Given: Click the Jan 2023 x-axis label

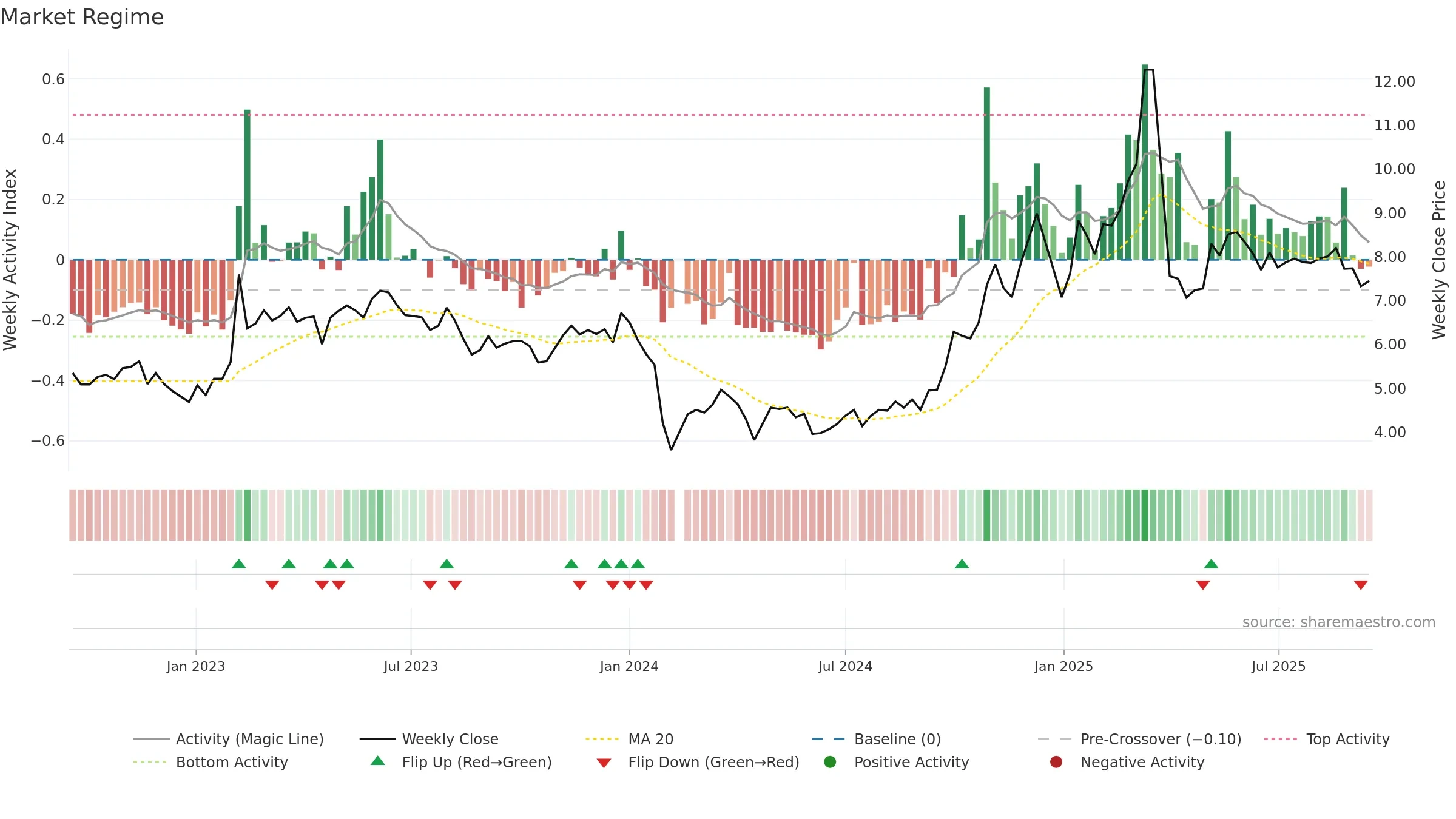Looking at the screenshot, I should click(x=196, y=666).
